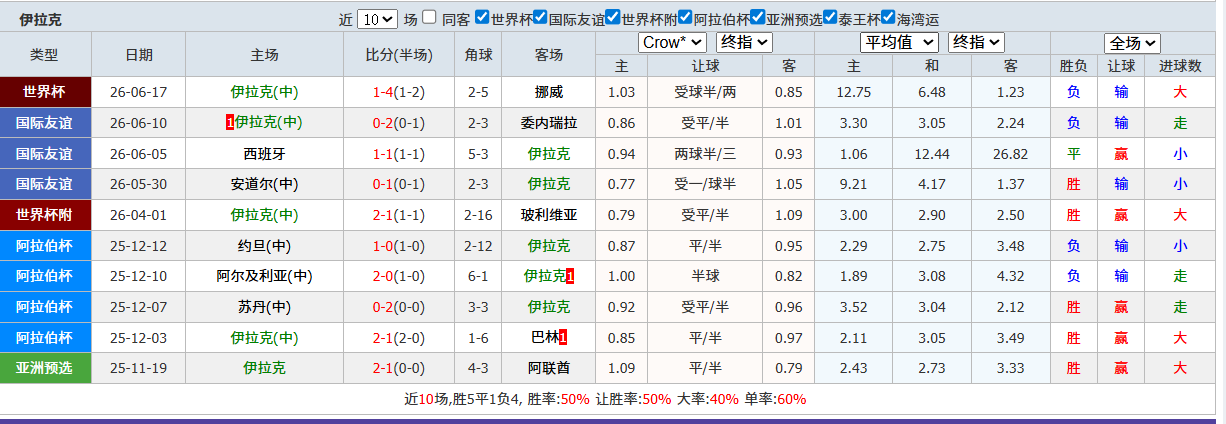Open the 1-1(1-1) score link

pyautogui.click(x=398, y=154)
